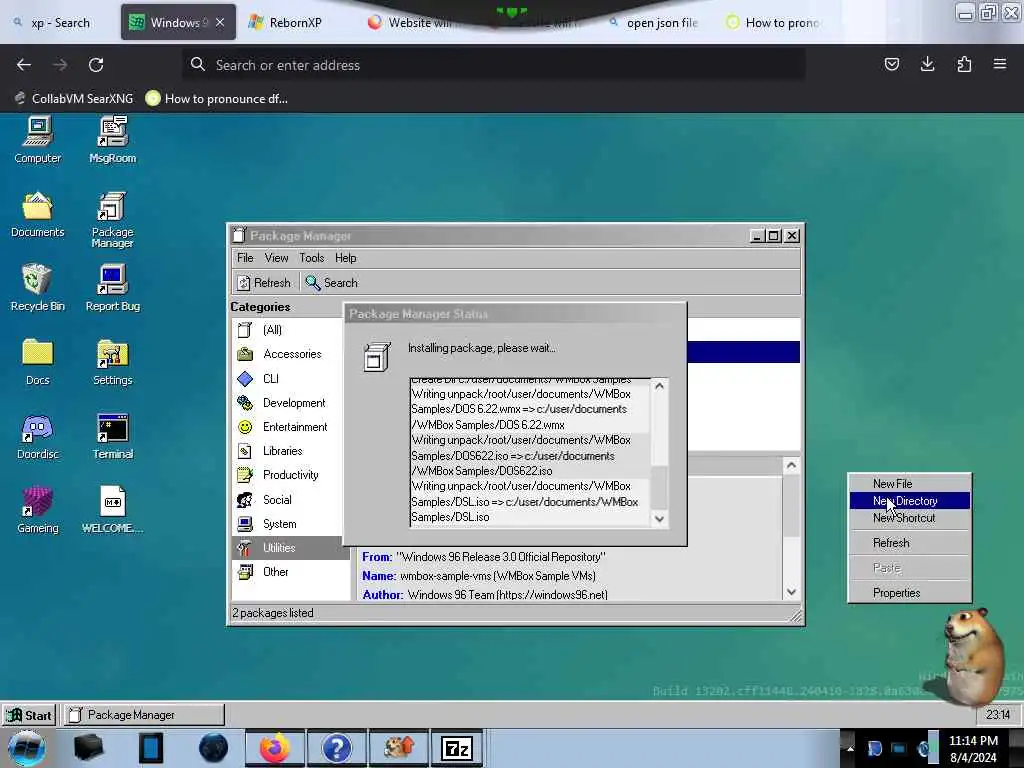The width and height of the screenshot is (1024, 768).
Task: Select the CLI category
Action: pos(287,379)
